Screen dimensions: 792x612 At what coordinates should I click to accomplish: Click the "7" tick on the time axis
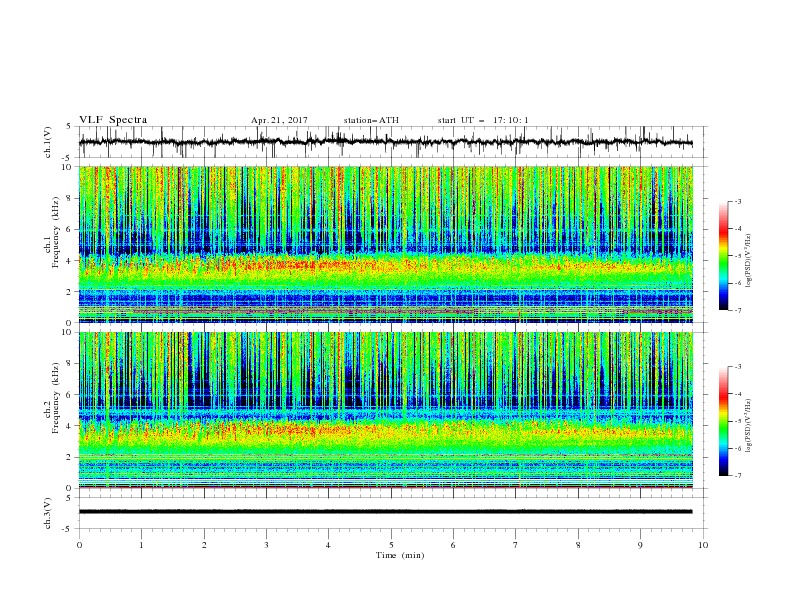coord(516,545)
